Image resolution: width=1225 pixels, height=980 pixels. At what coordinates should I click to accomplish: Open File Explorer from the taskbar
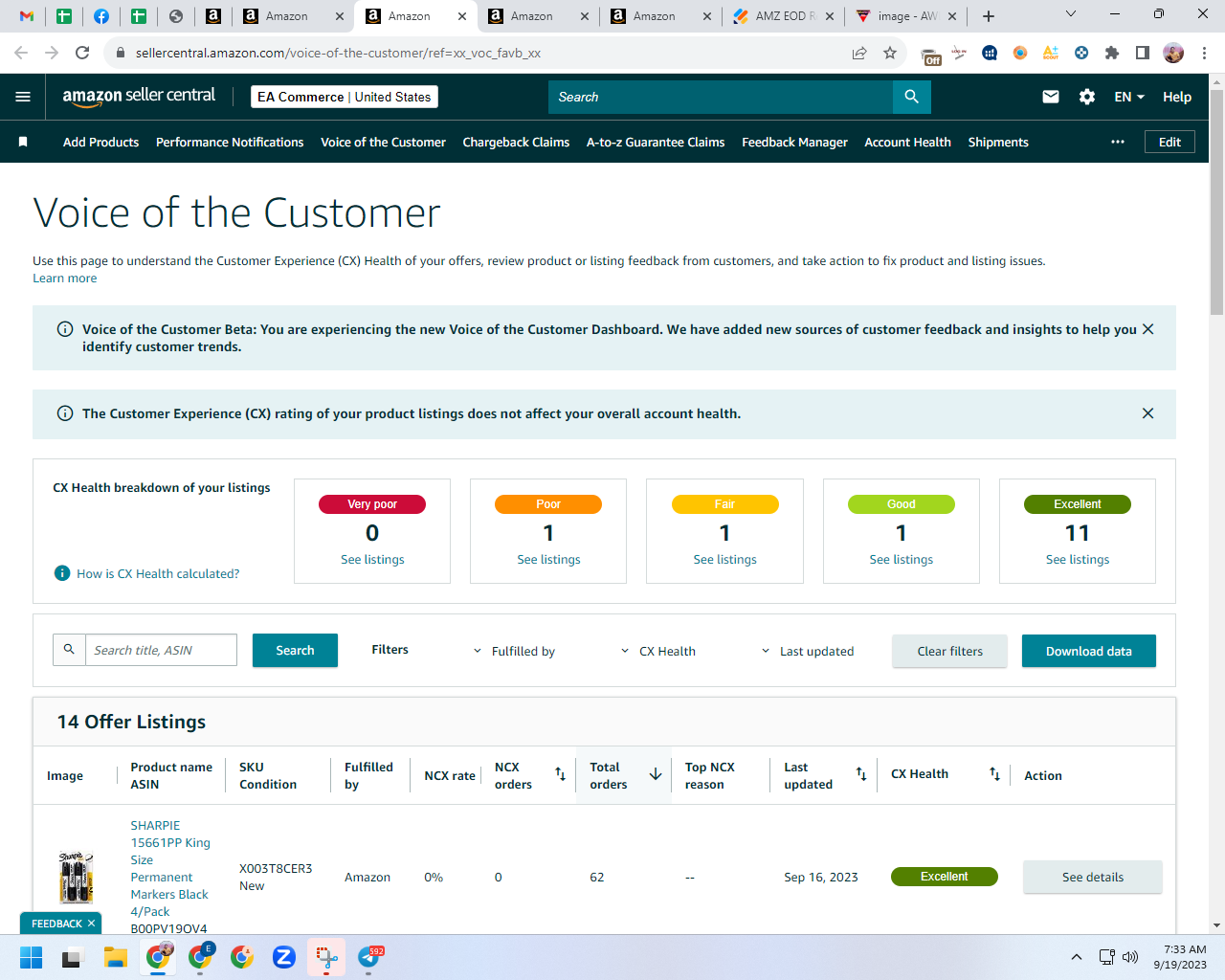pos(116,957)
